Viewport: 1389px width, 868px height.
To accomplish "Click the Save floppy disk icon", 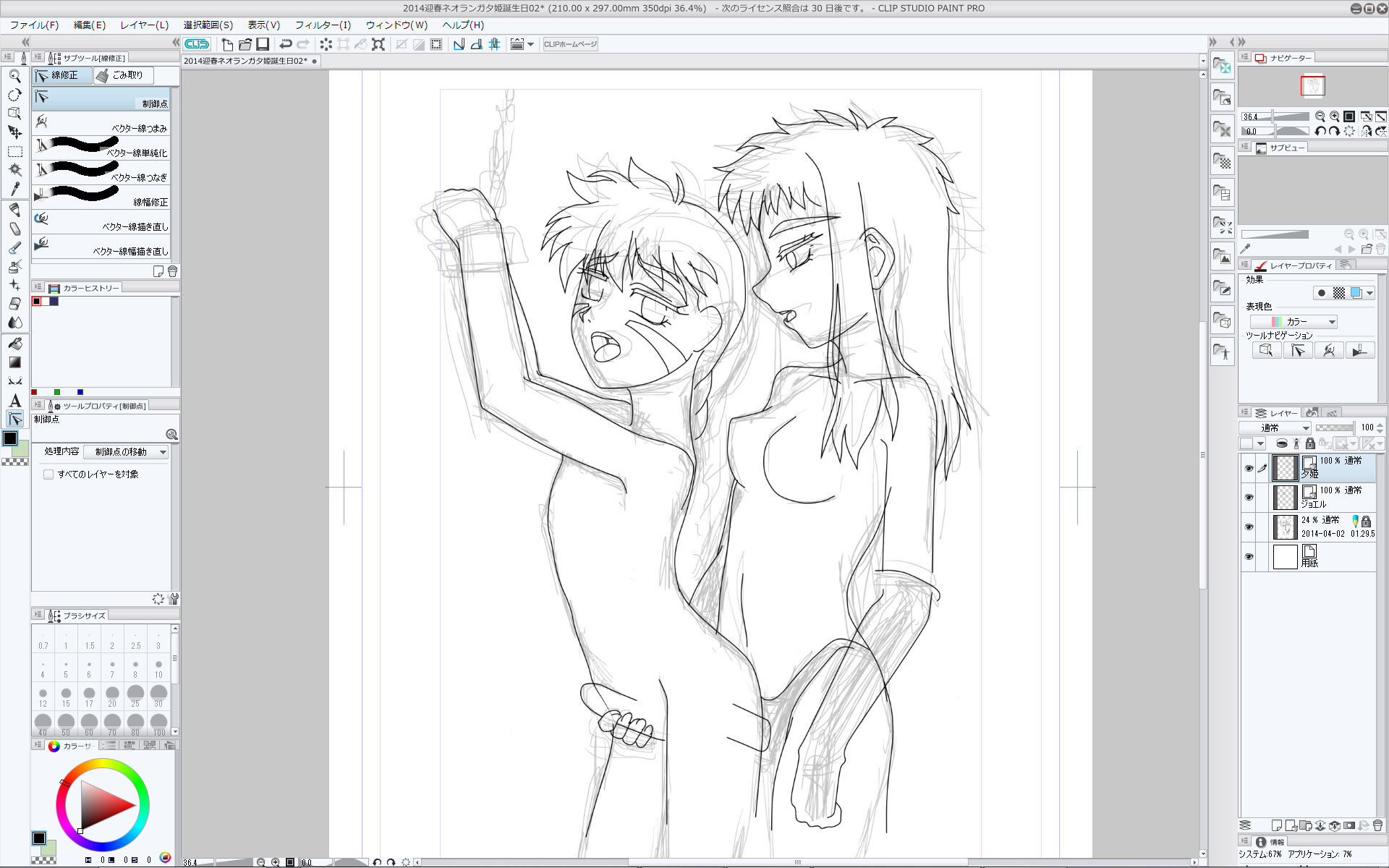I will [x=263, y=44].
